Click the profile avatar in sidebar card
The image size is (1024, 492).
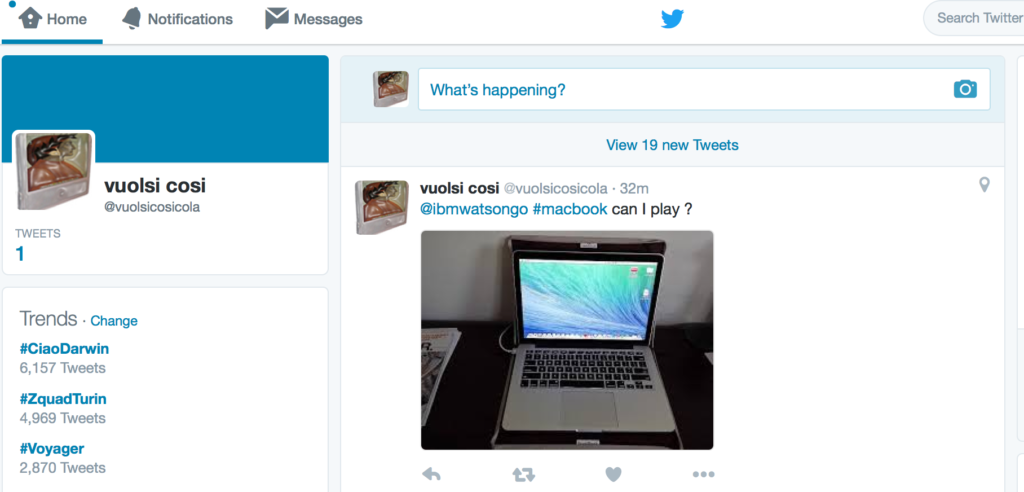(x=54, y=171)
